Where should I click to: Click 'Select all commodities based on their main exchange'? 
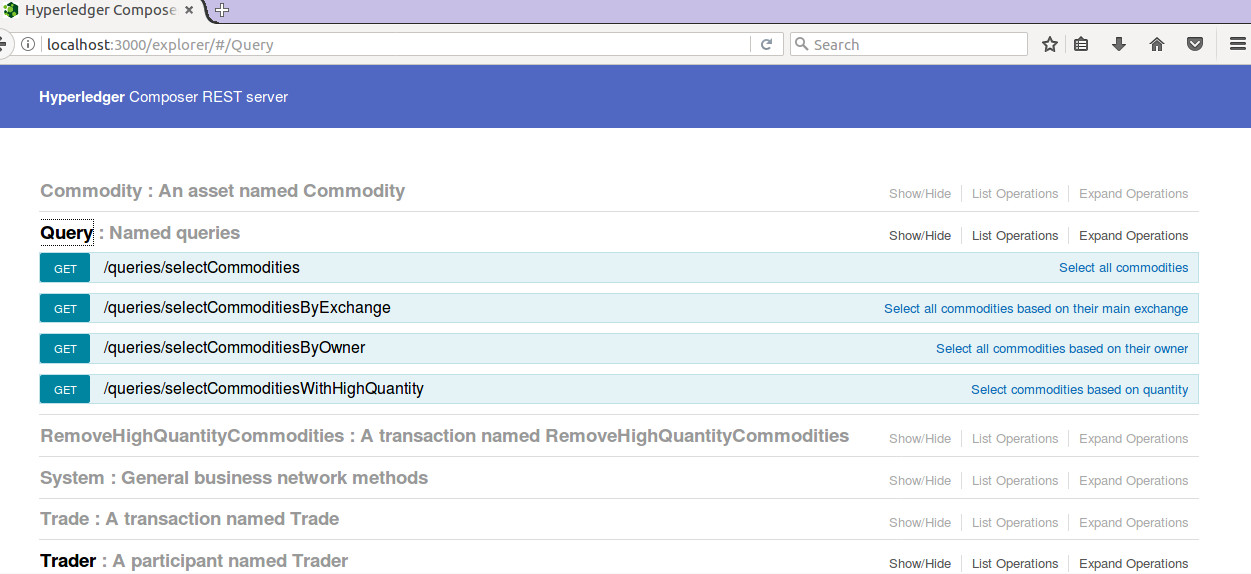coord(1036,309)
